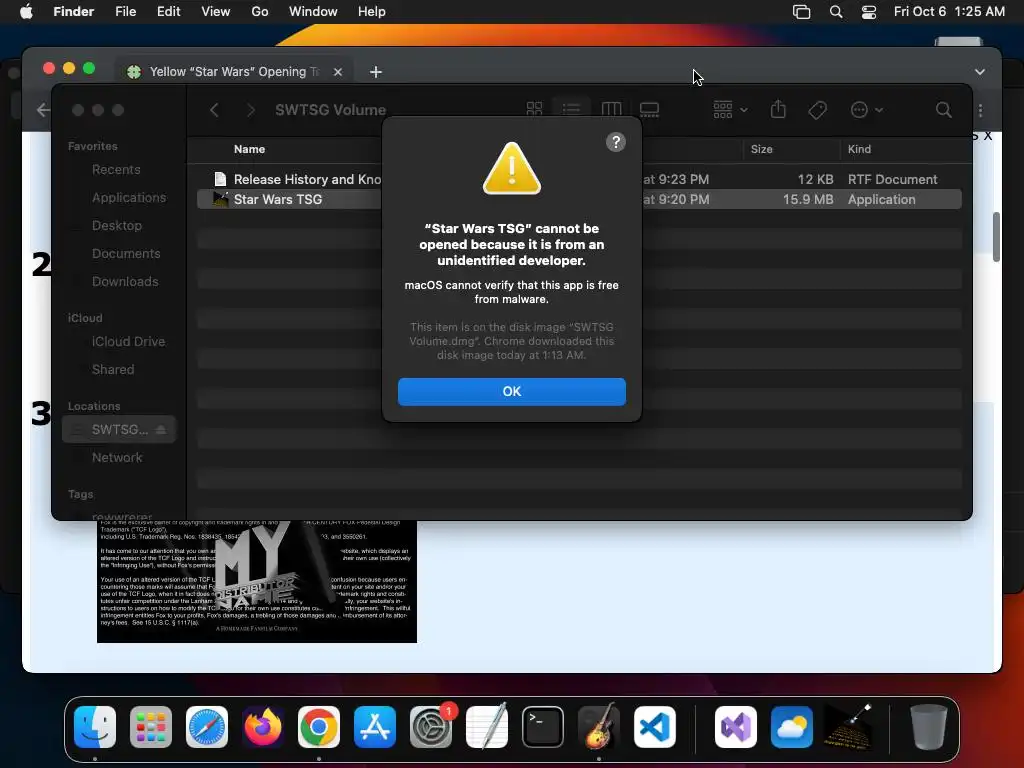
Task: Open GarageBand from the Dock
Action: coord(599,727)
